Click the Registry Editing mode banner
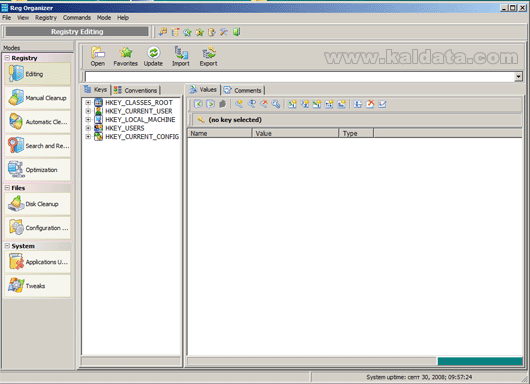This screenshot has height=384, width=530. pyautogui.click(x=77, y=31)
